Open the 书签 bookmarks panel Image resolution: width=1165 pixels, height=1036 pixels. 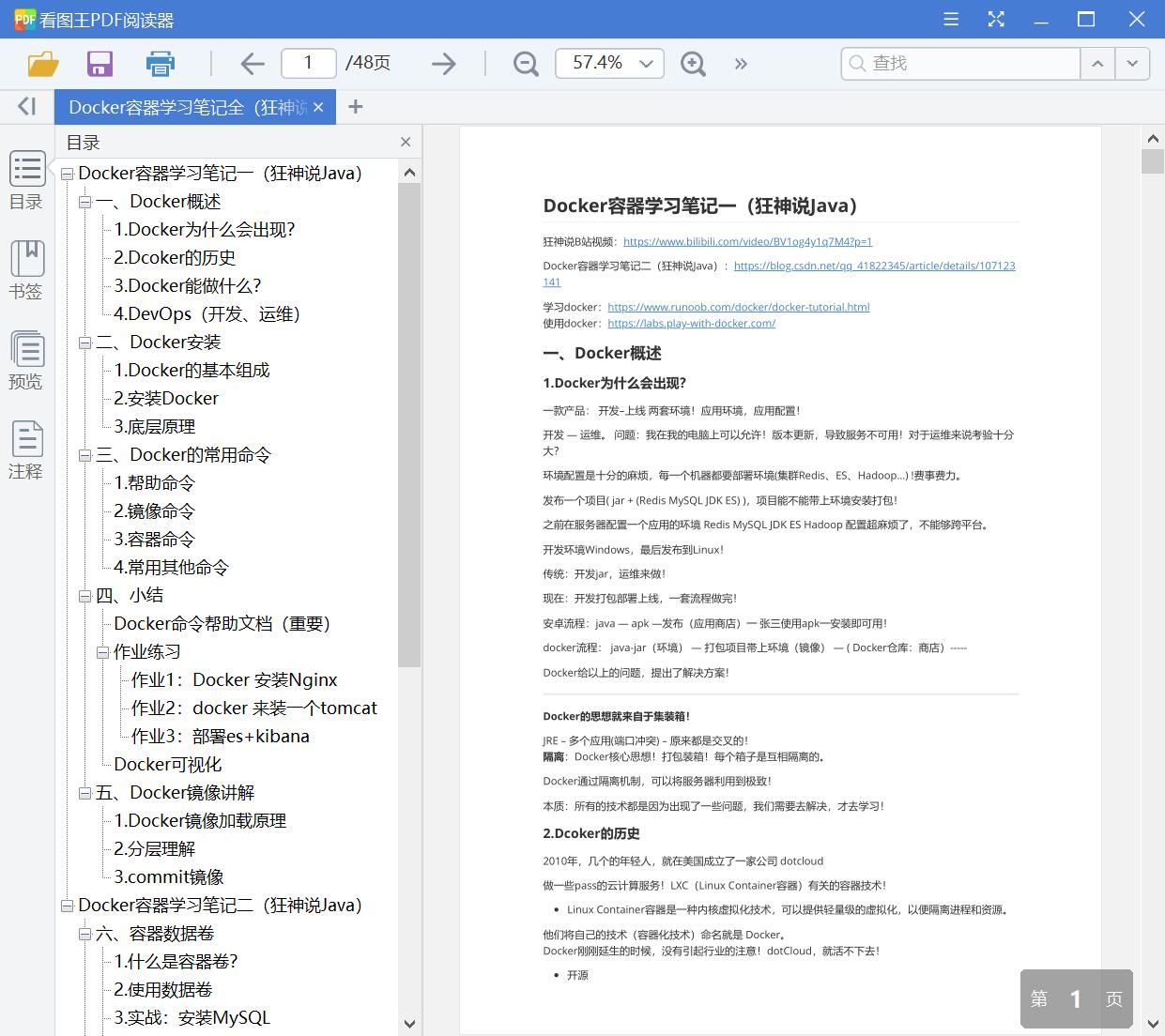26,270
